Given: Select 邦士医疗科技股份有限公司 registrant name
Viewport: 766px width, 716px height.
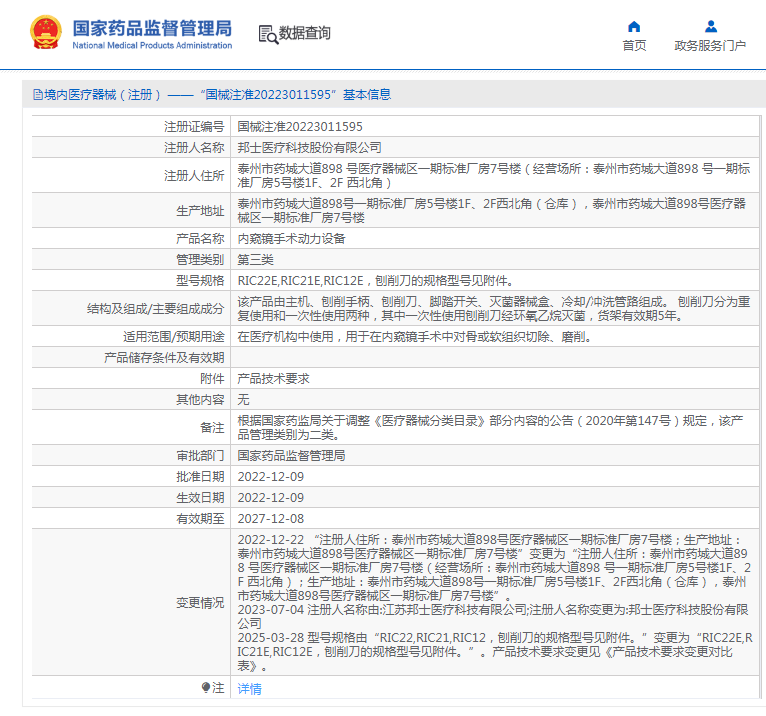Looking at the screenshot, I should point(309,148).
